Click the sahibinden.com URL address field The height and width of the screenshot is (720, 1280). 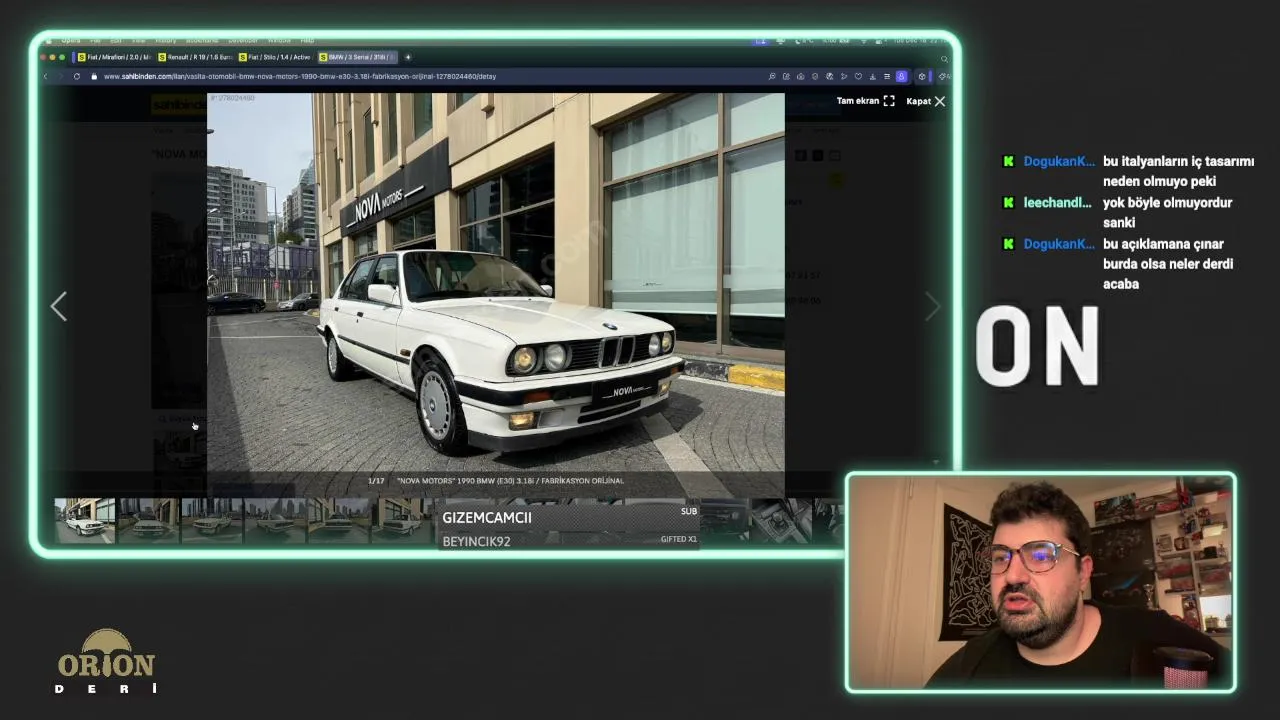pyautogui.click(x=300, y=76)
